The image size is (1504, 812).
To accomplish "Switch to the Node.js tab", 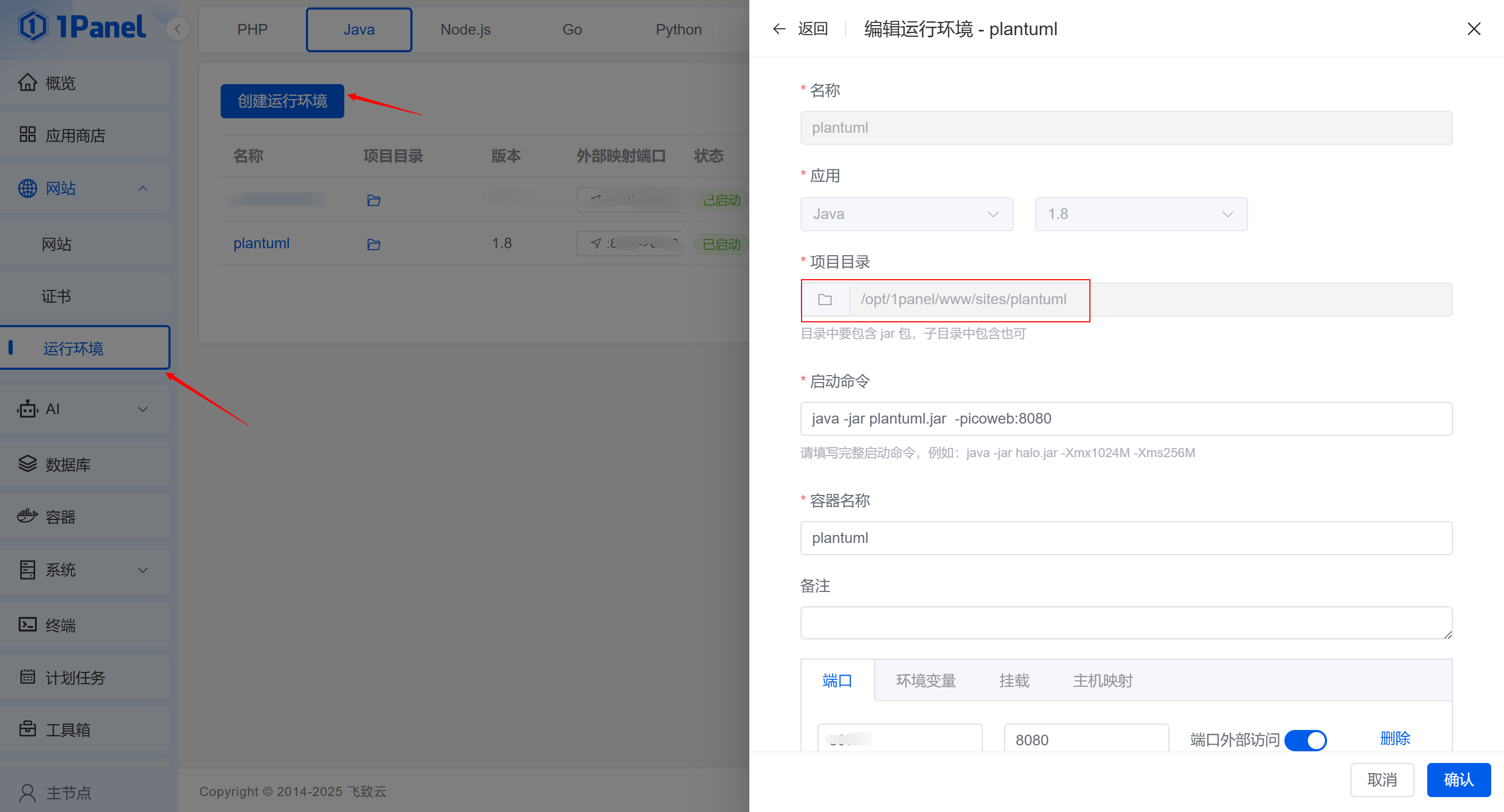I will pyautogui.click(x=465, y=30).
